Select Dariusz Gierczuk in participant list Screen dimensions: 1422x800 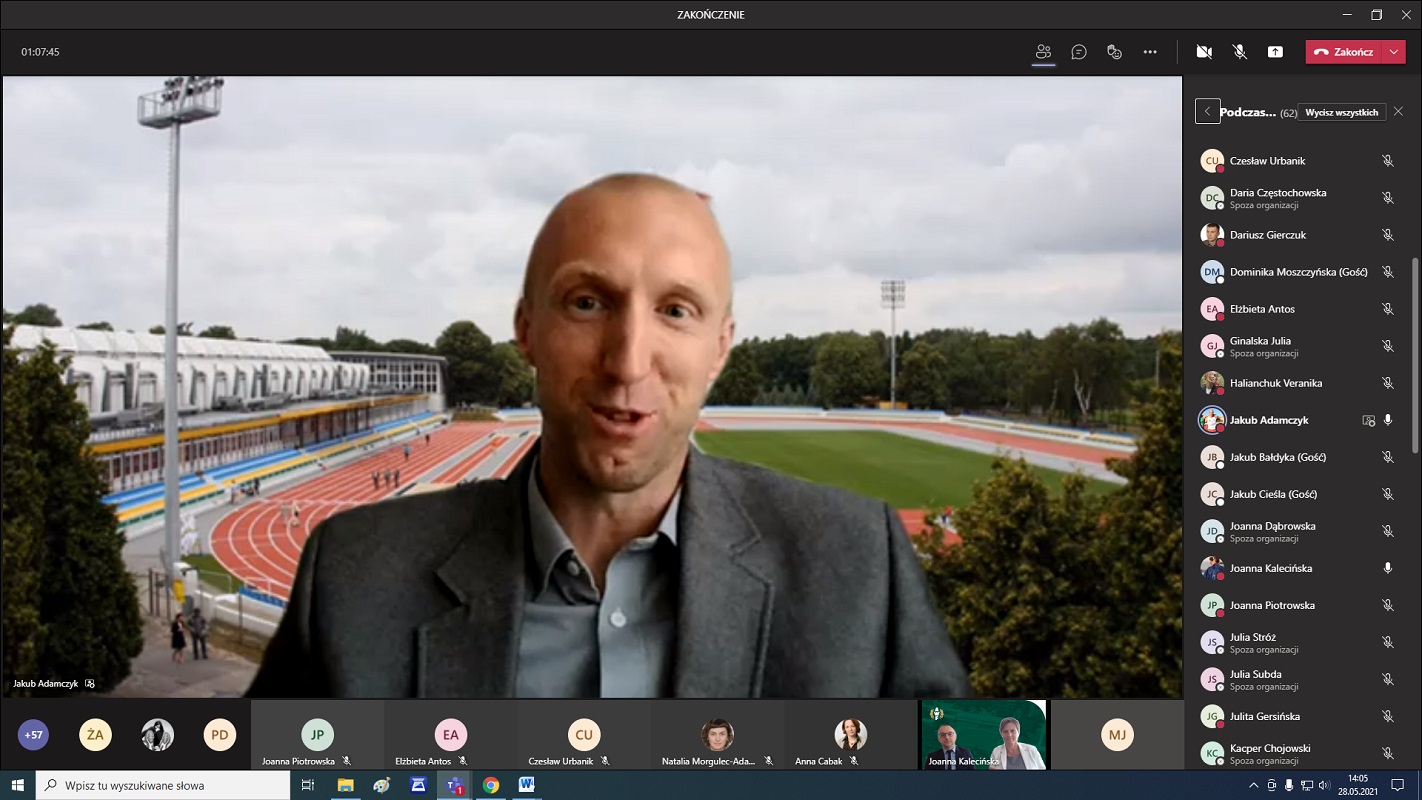(1267, 235)
